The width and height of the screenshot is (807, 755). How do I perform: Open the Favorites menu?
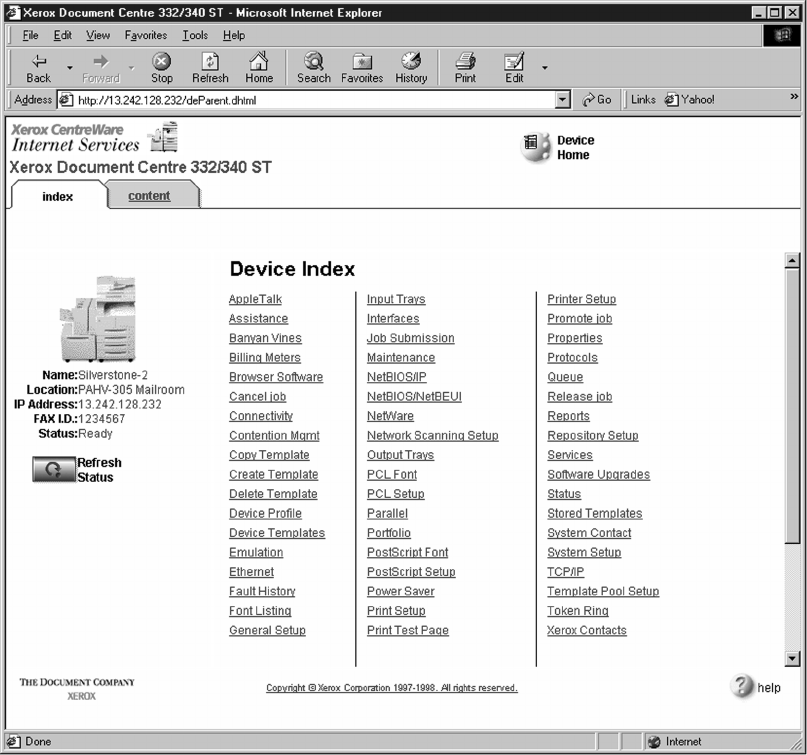(146, 36)
